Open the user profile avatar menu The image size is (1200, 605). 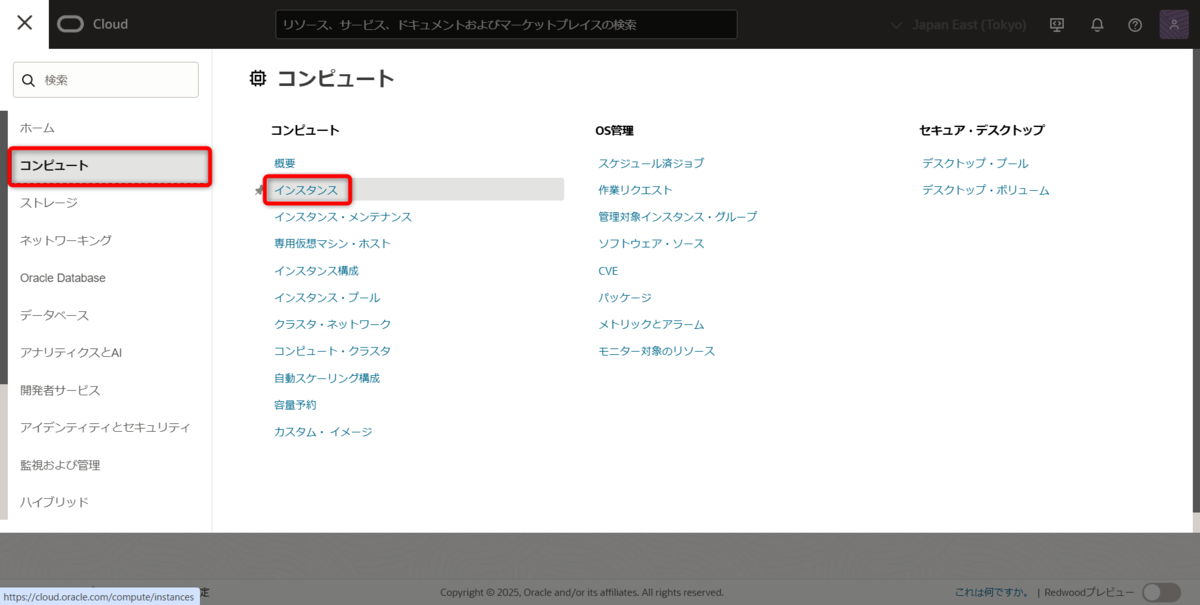[1173, 25]
